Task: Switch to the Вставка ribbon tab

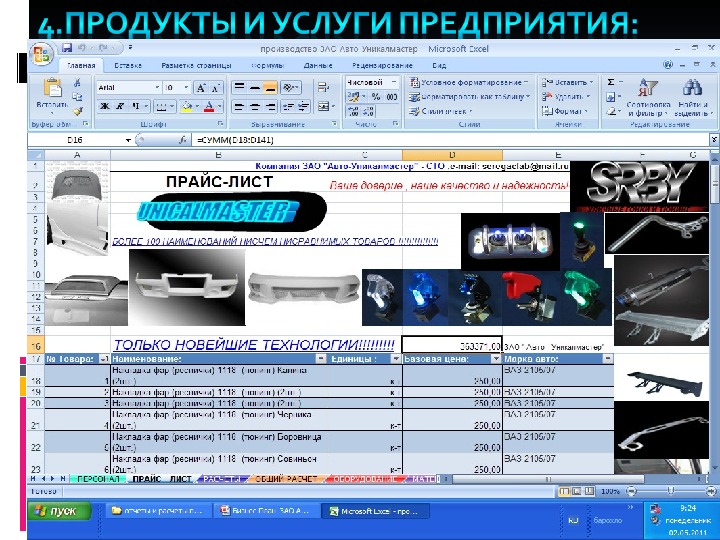Action: pos(128,65)
